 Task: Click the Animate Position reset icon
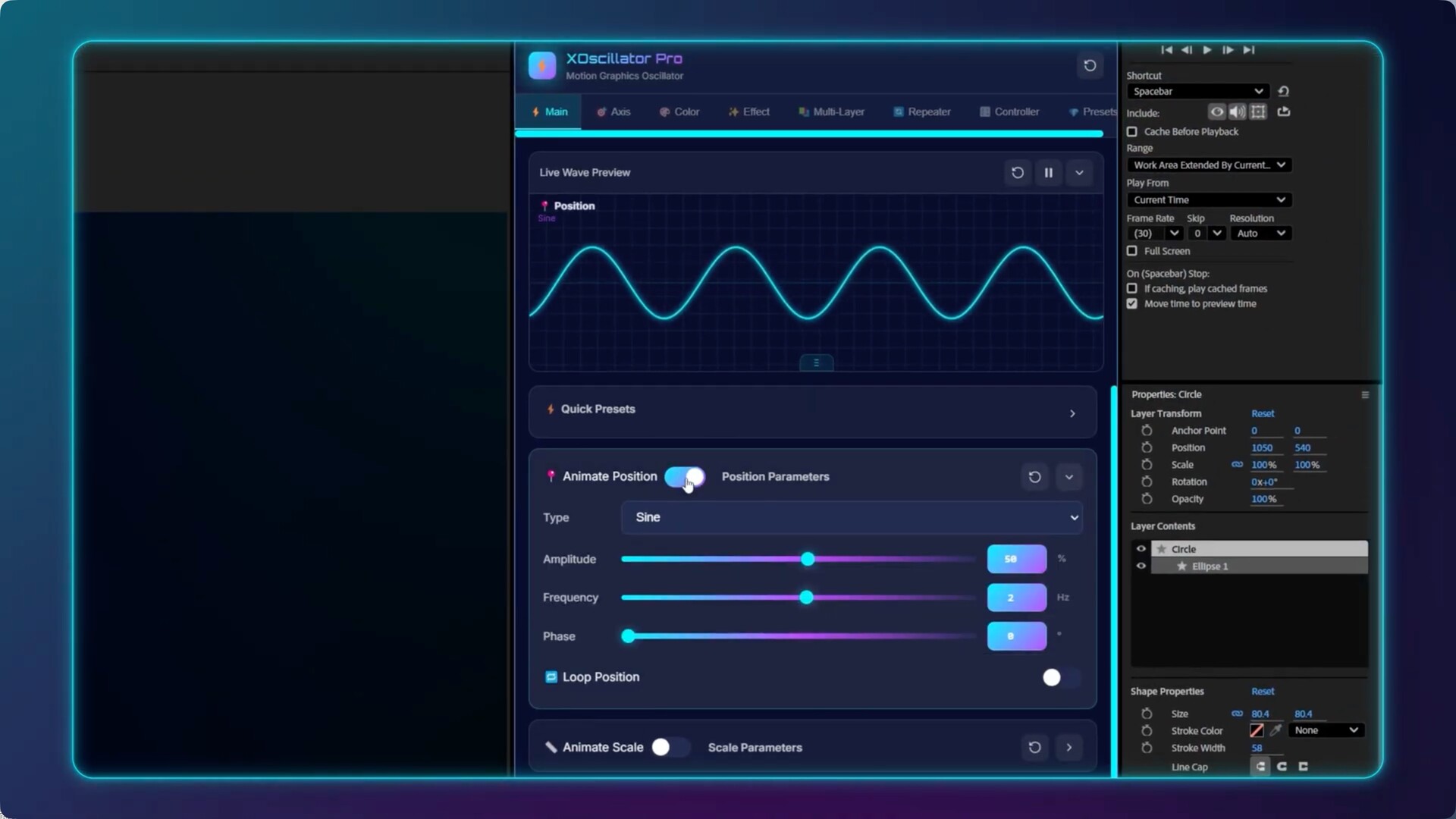coord(1034,477)
